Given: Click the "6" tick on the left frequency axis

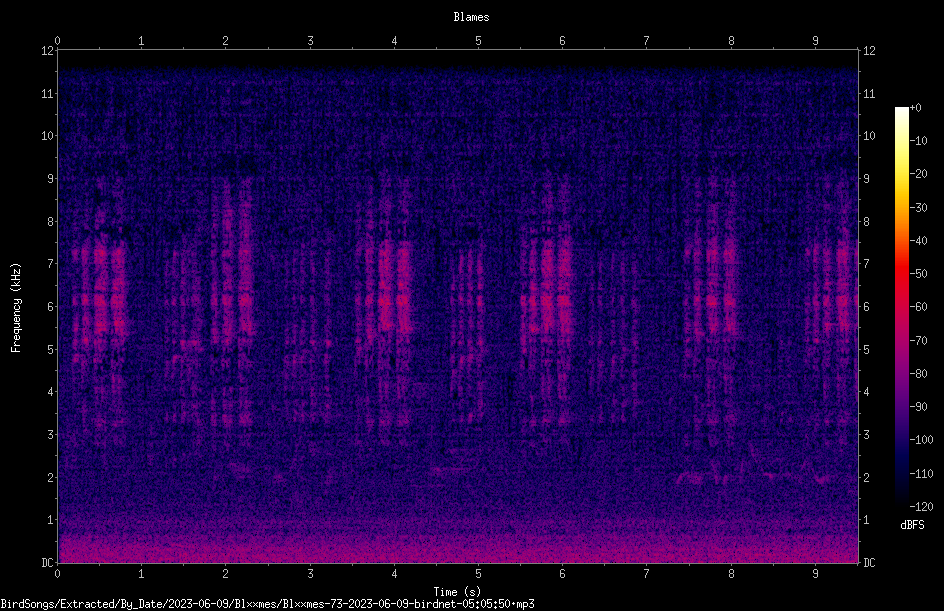Looking at the screenshot, I should tap(50, 306).
